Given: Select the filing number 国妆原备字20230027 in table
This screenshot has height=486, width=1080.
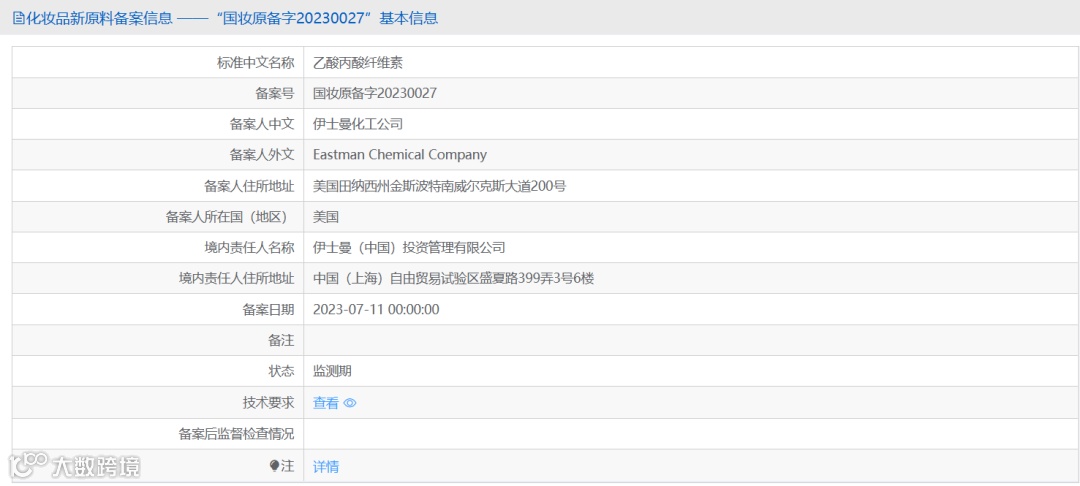Looking at the screenshot, I should pyautogui.click(x=375, y=94).
